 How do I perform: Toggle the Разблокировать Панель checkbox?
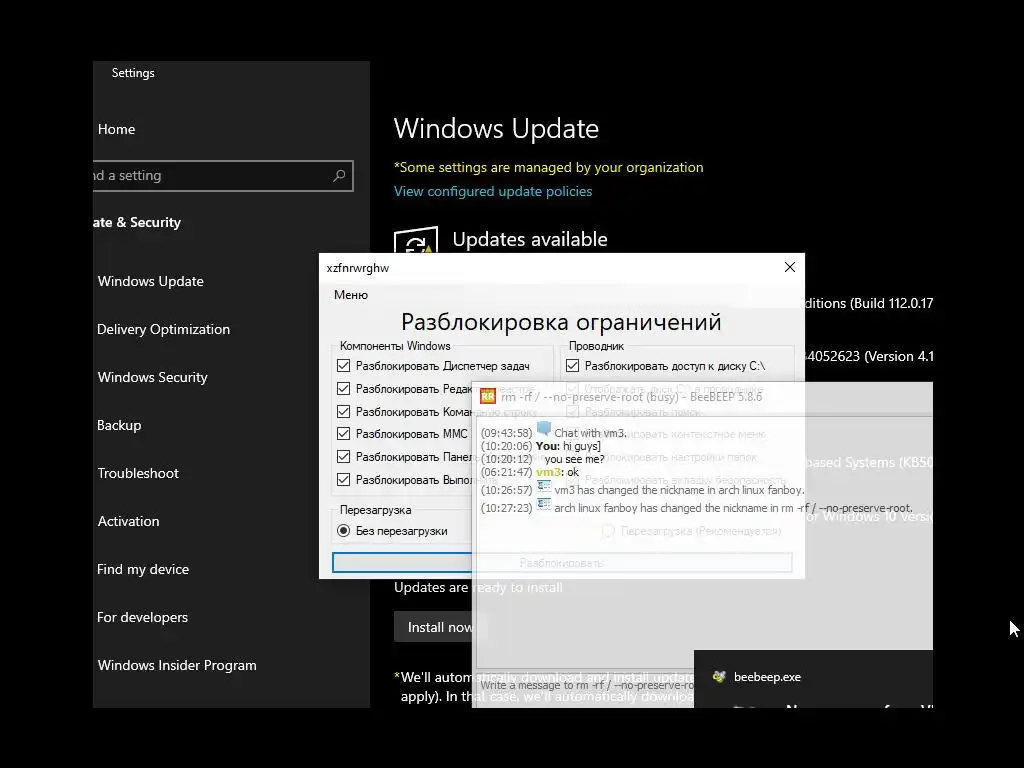click(344, 456)
